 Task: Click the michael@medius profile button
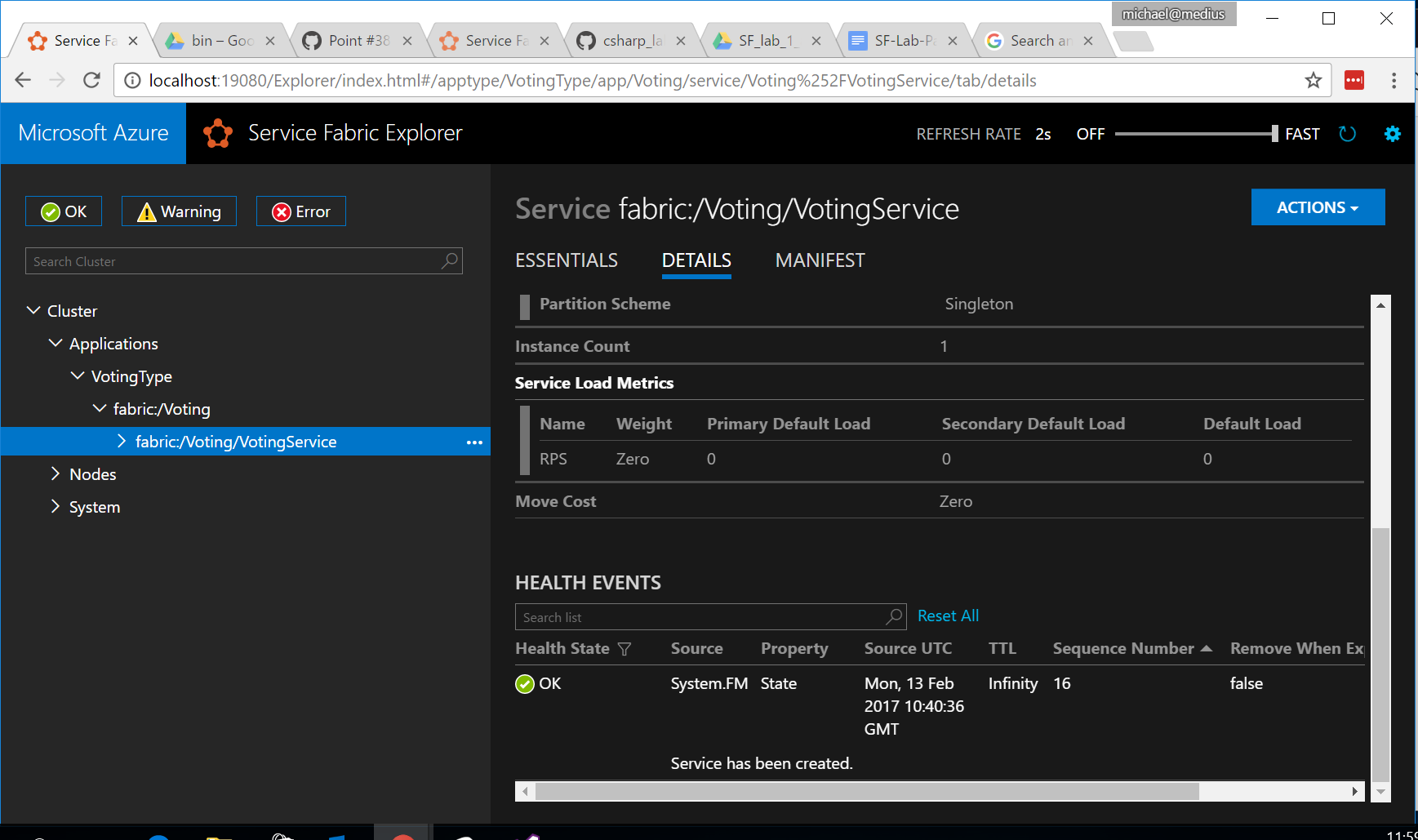tap(1173, 14)
